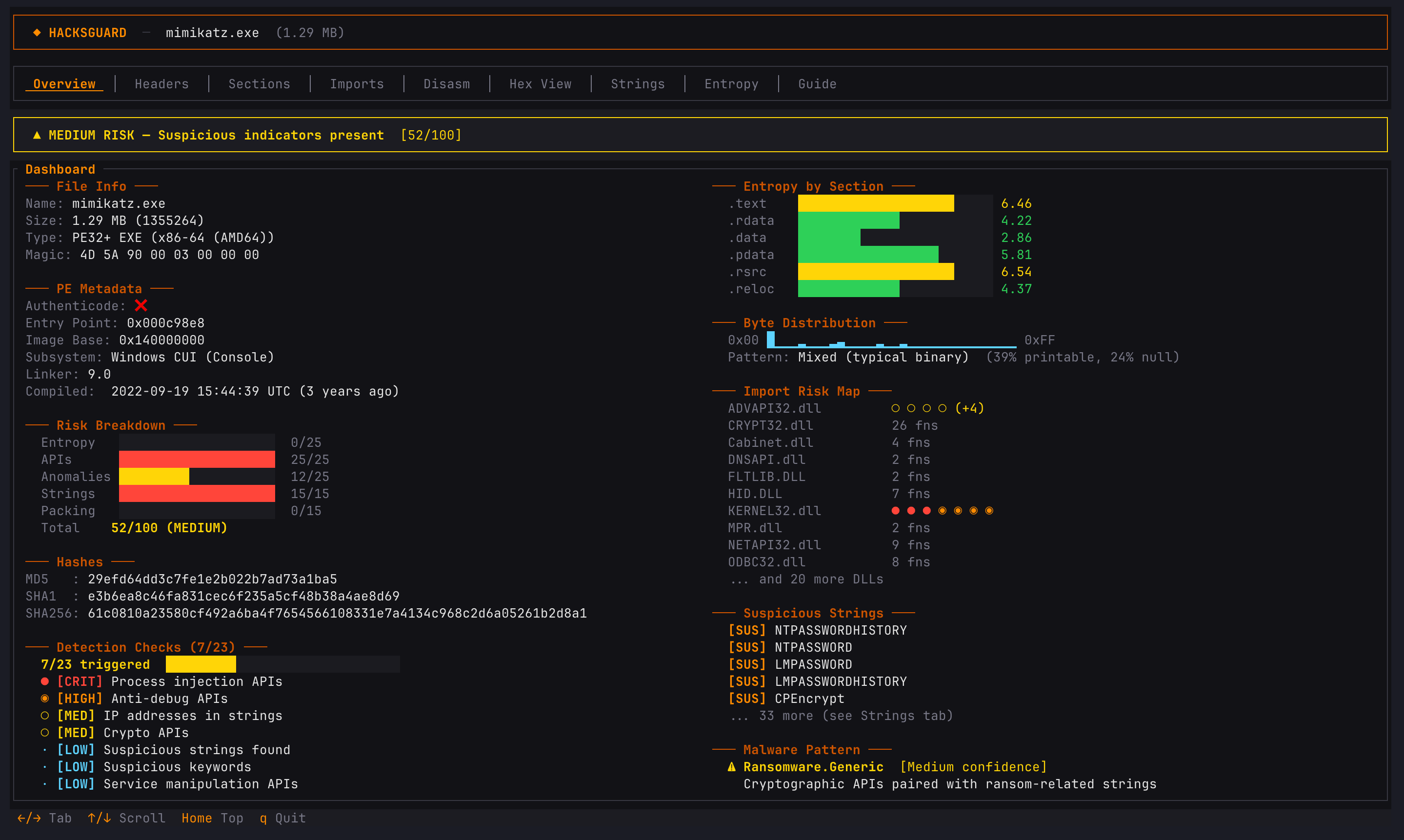Click the Anomalies yellow risk bar
Image resolution: width=1404 pixels, height=840 pixels.
[154, 477]
